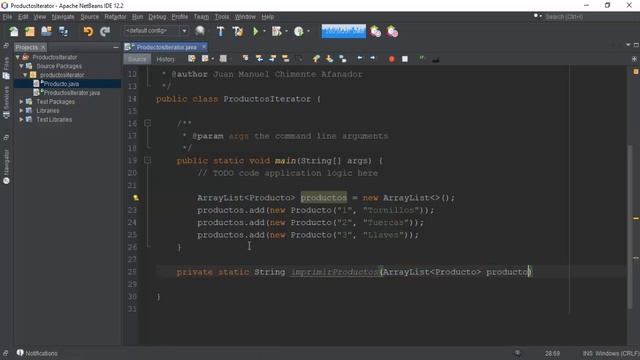Toggle Highlight Search editor icon
The image size is (640, 360).
point(286,59)
